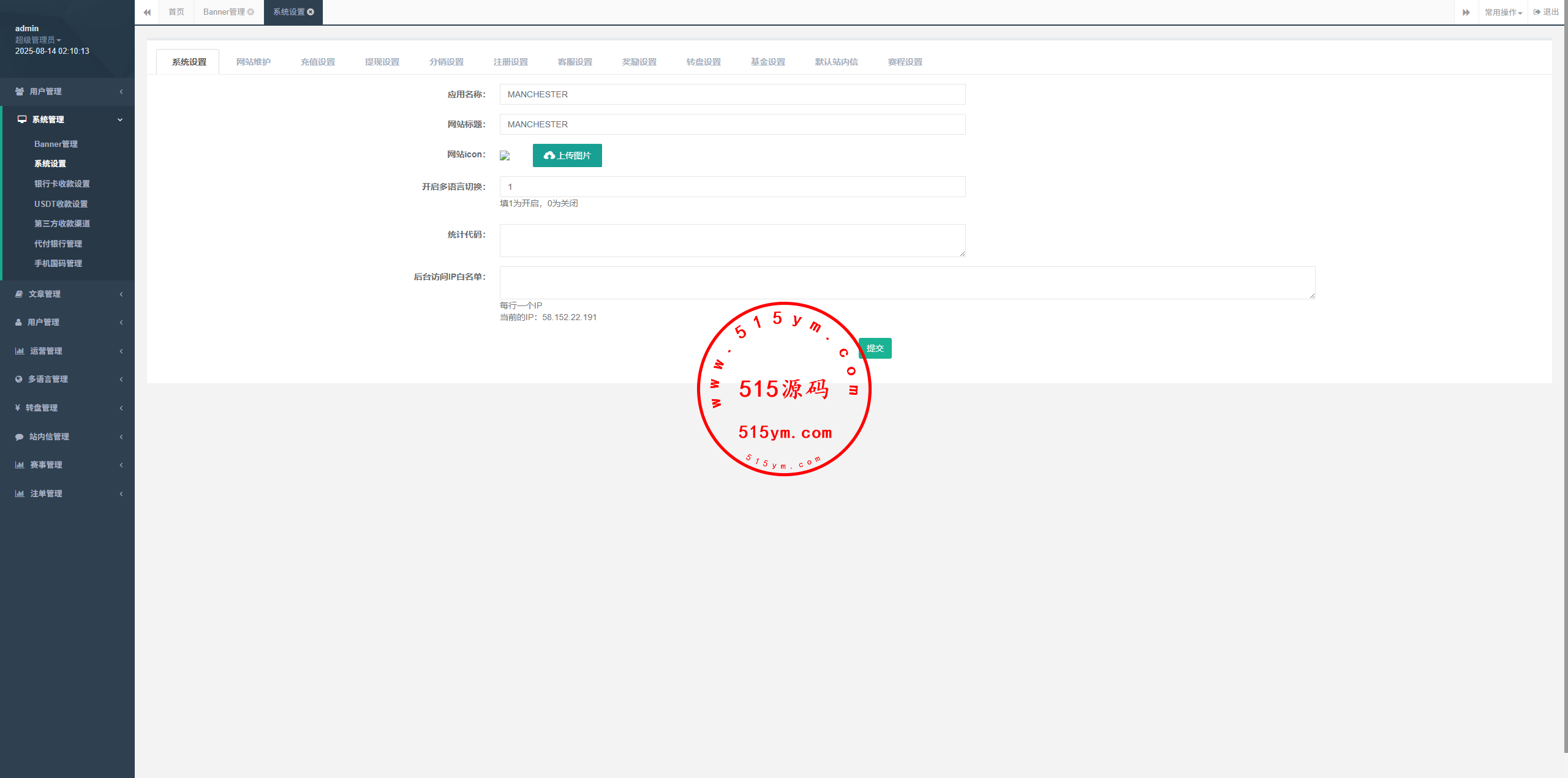This screenshot has width=1568, height=778.
Task: Open the 常用操作 dropdown
Action: point(1503,12)
